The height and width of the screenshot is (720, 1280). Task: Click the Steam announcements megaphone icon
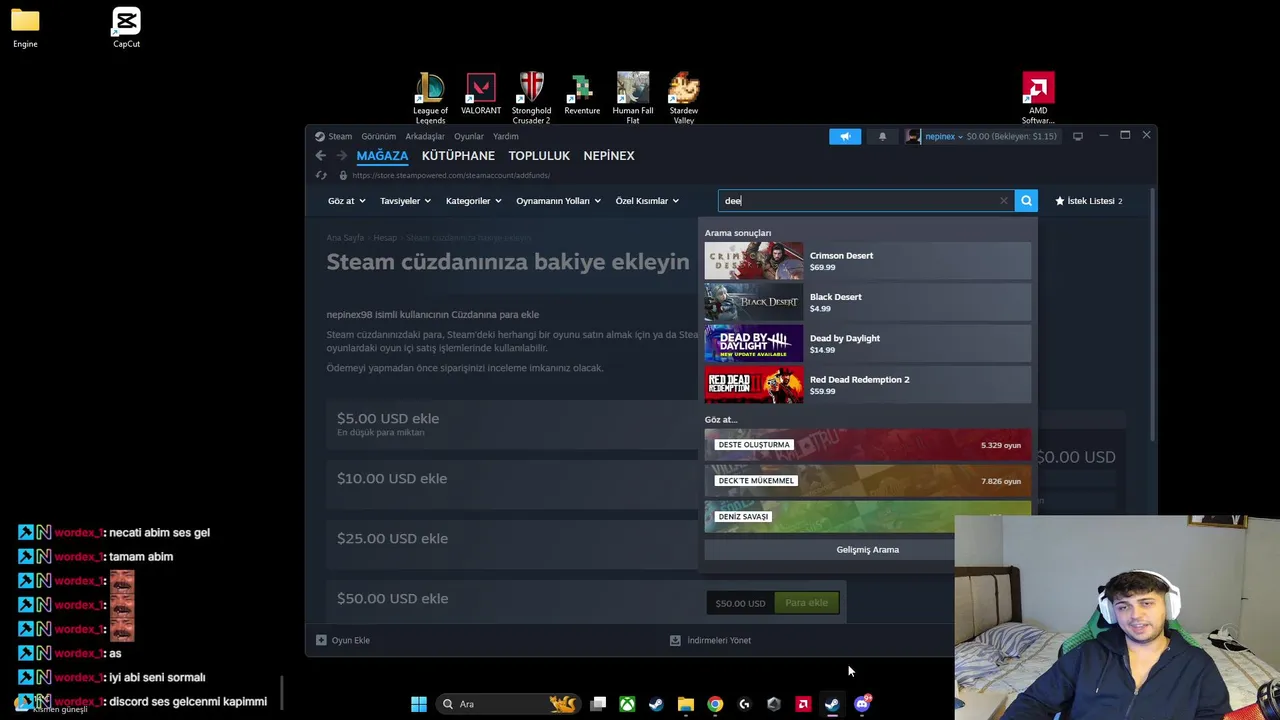845,136
